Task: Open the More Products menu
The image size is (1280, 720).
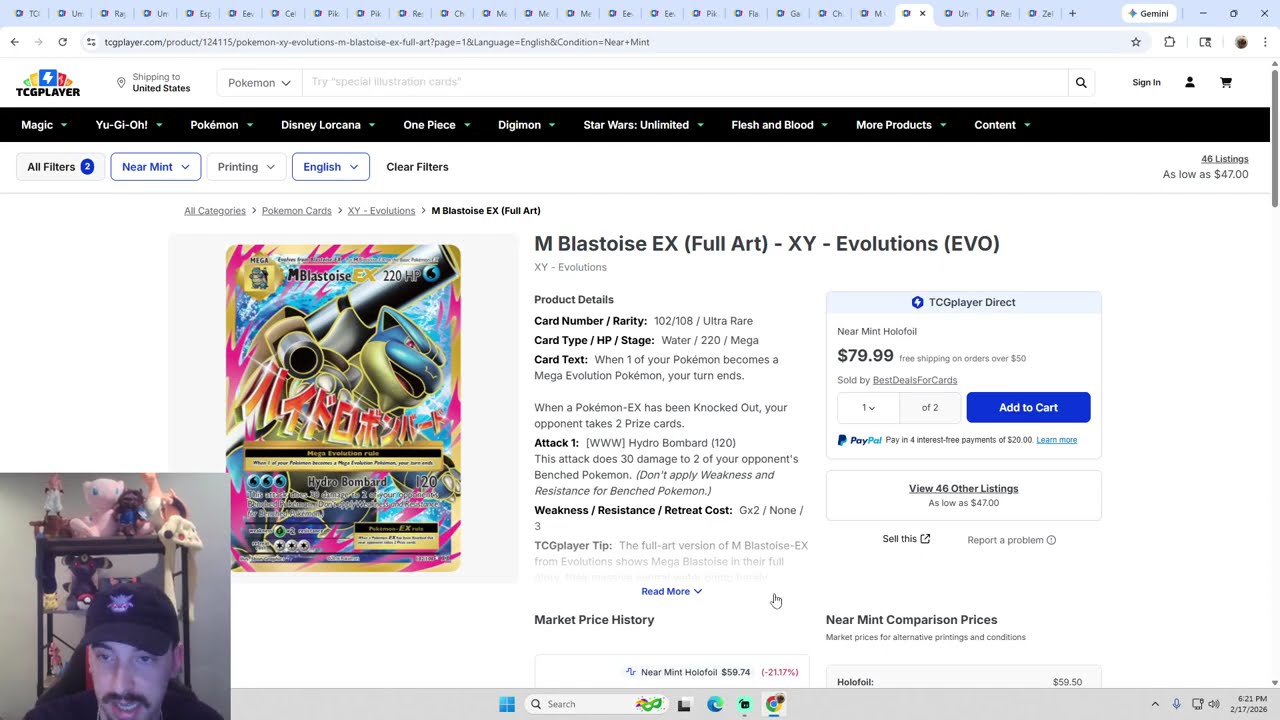Action: (901, 125)
